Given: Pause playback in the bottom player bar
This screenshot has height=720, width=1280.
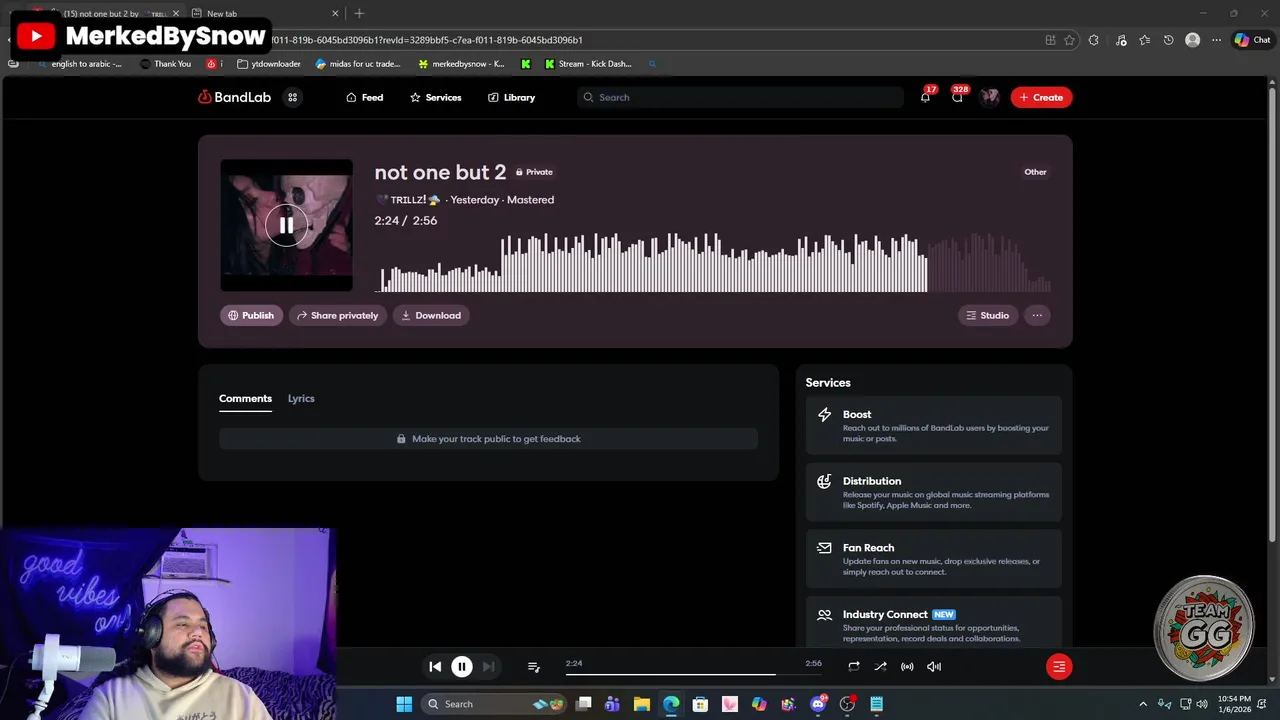Looking at the screenshot, I should coord(462,666).
